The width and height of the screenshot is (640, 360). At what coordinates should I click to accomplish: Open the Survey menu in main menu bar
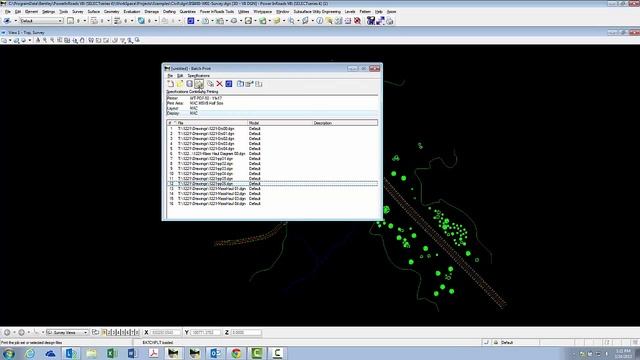78,11
